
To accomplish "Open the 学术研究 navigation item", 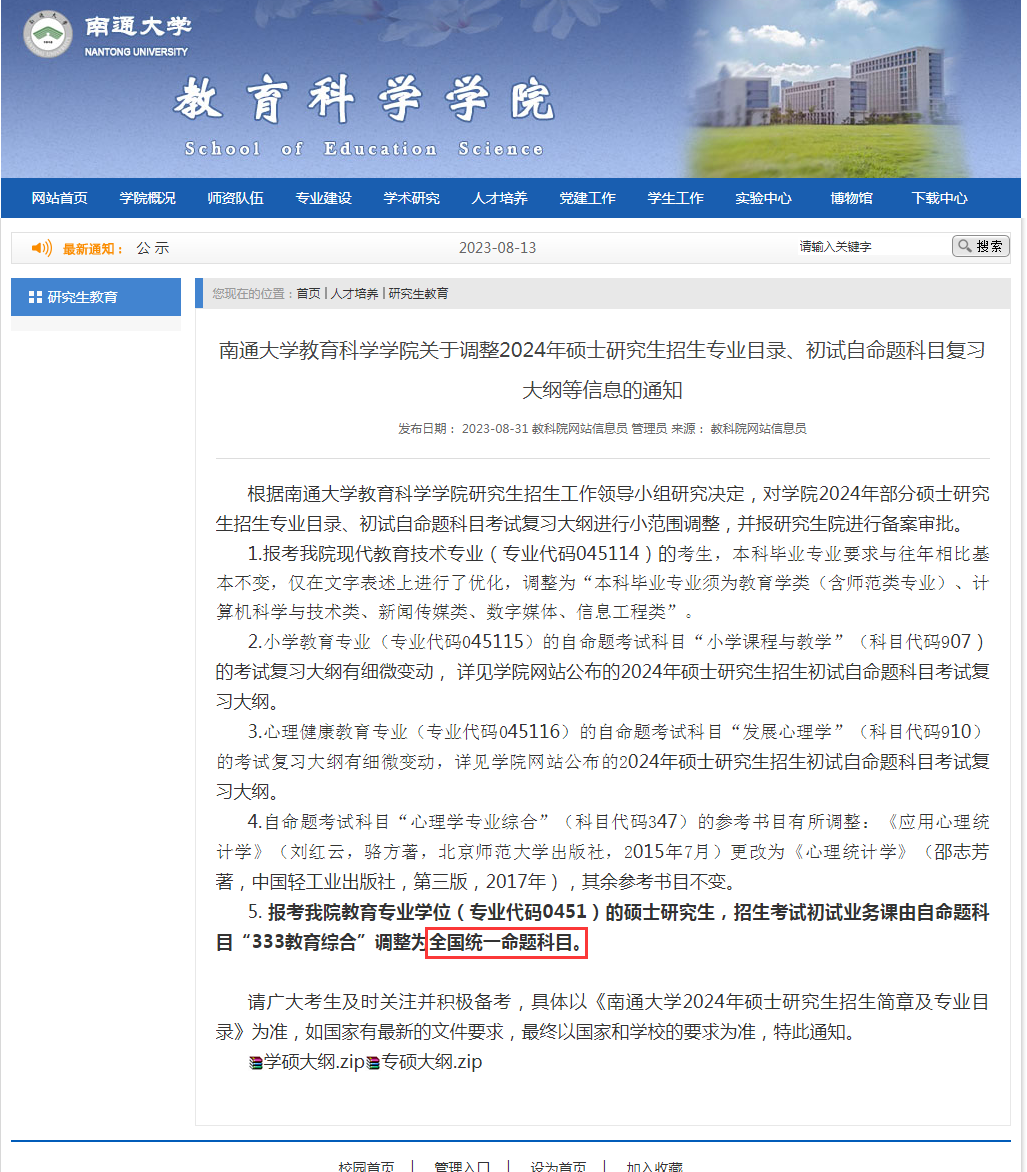I will point(412,198).
